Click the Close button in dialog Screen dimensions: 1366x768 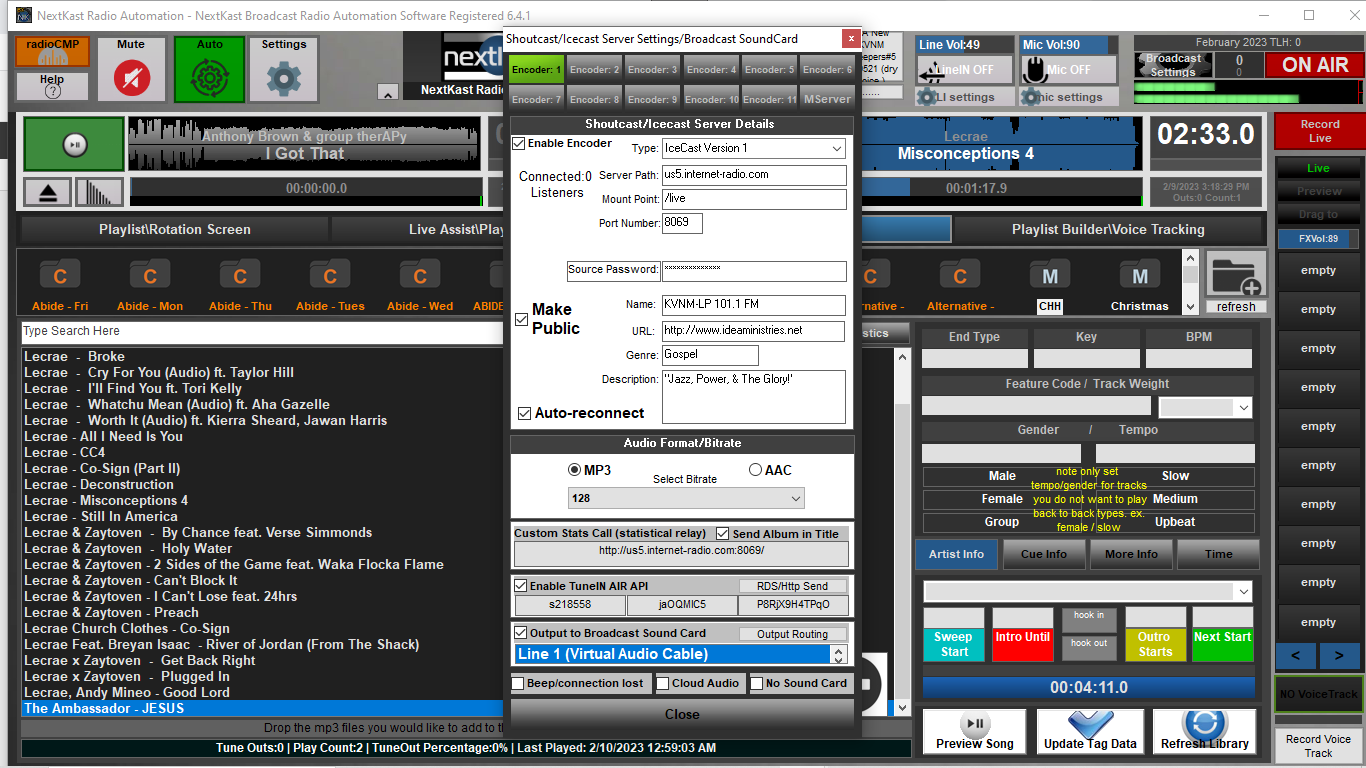[682, 714]
